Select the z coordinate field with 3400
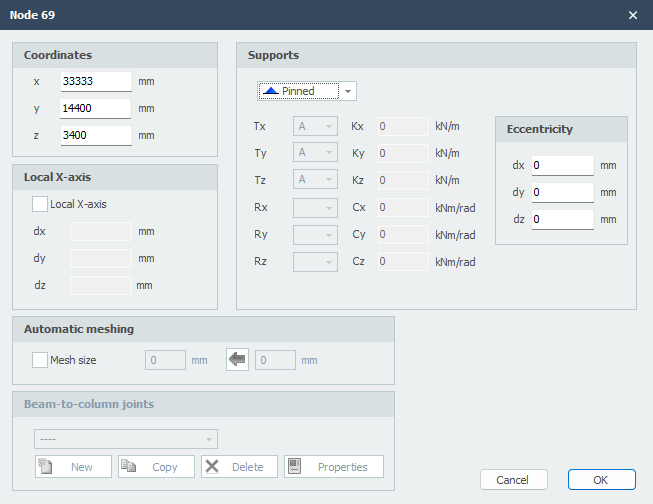The height and width of the screenshot is (504, 653). (x=96, y=135)
